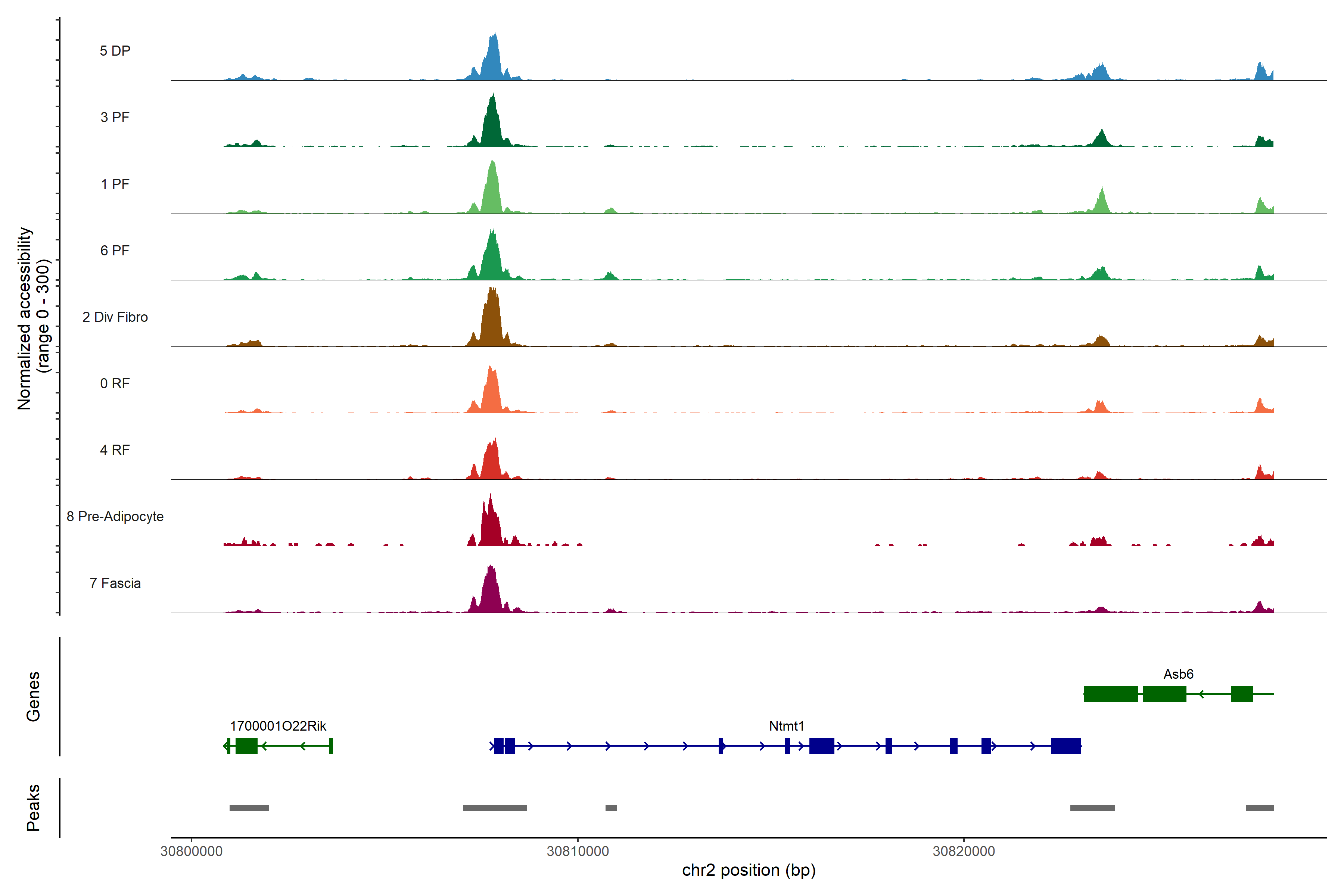
Task: Click the 30810000 axis tick label
Action: pos(577,851)
